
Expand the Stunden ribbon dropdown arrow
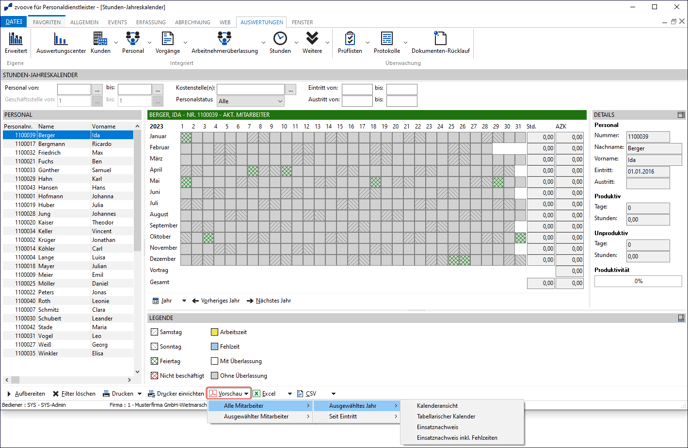tap(296, 43)
